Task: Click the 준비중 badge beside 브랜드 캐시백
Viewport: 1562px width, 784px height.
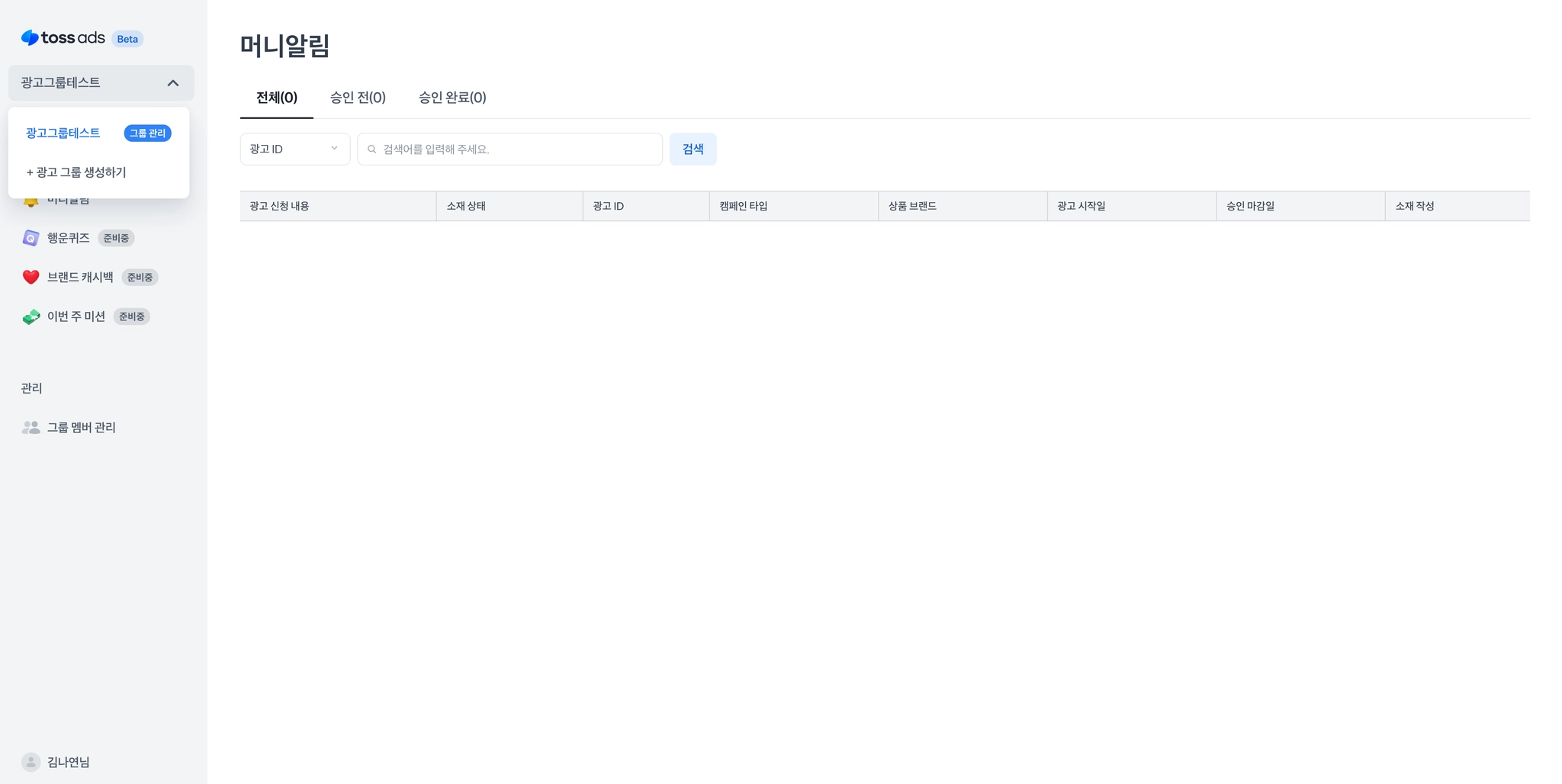Action: (140, 277)
